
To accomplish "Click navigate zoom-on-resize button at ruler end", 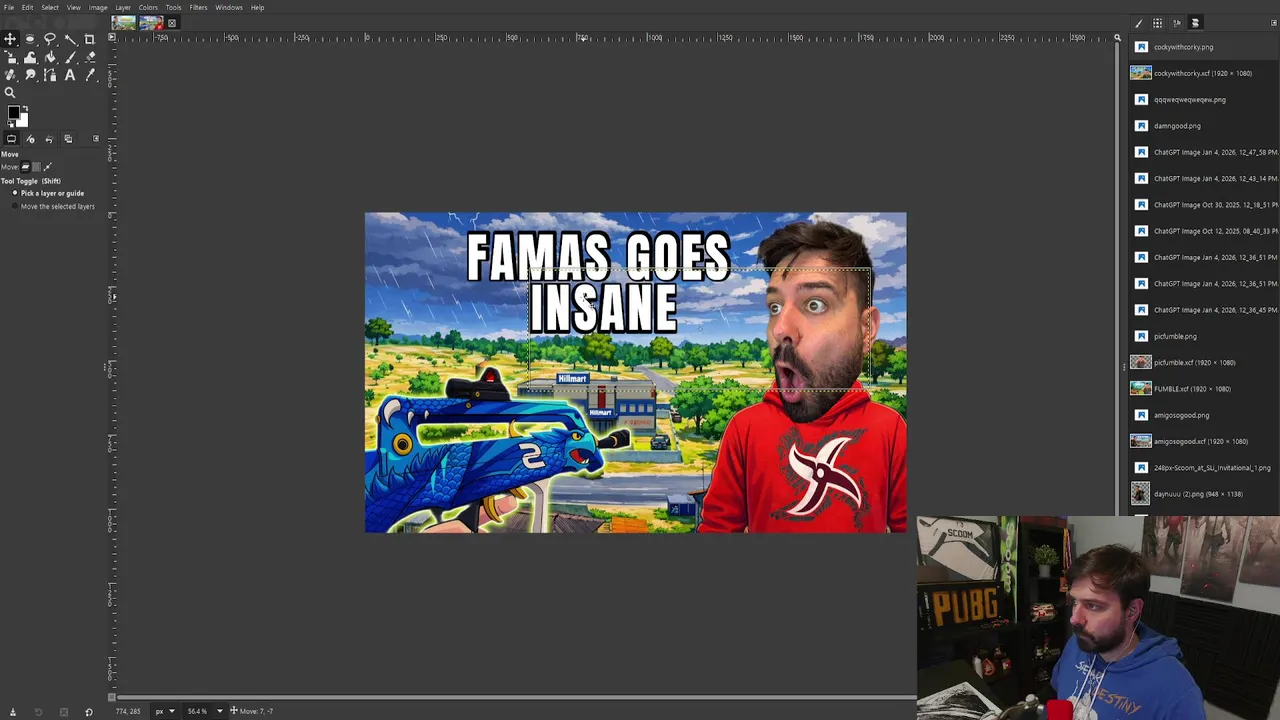I will (x=1117, y=38).
